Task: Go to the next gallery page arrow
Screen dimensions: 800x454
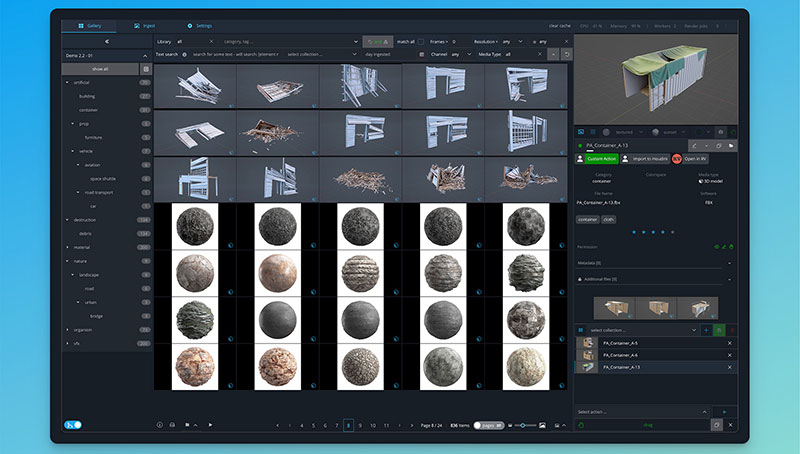Action: click(x=412, y=425)
